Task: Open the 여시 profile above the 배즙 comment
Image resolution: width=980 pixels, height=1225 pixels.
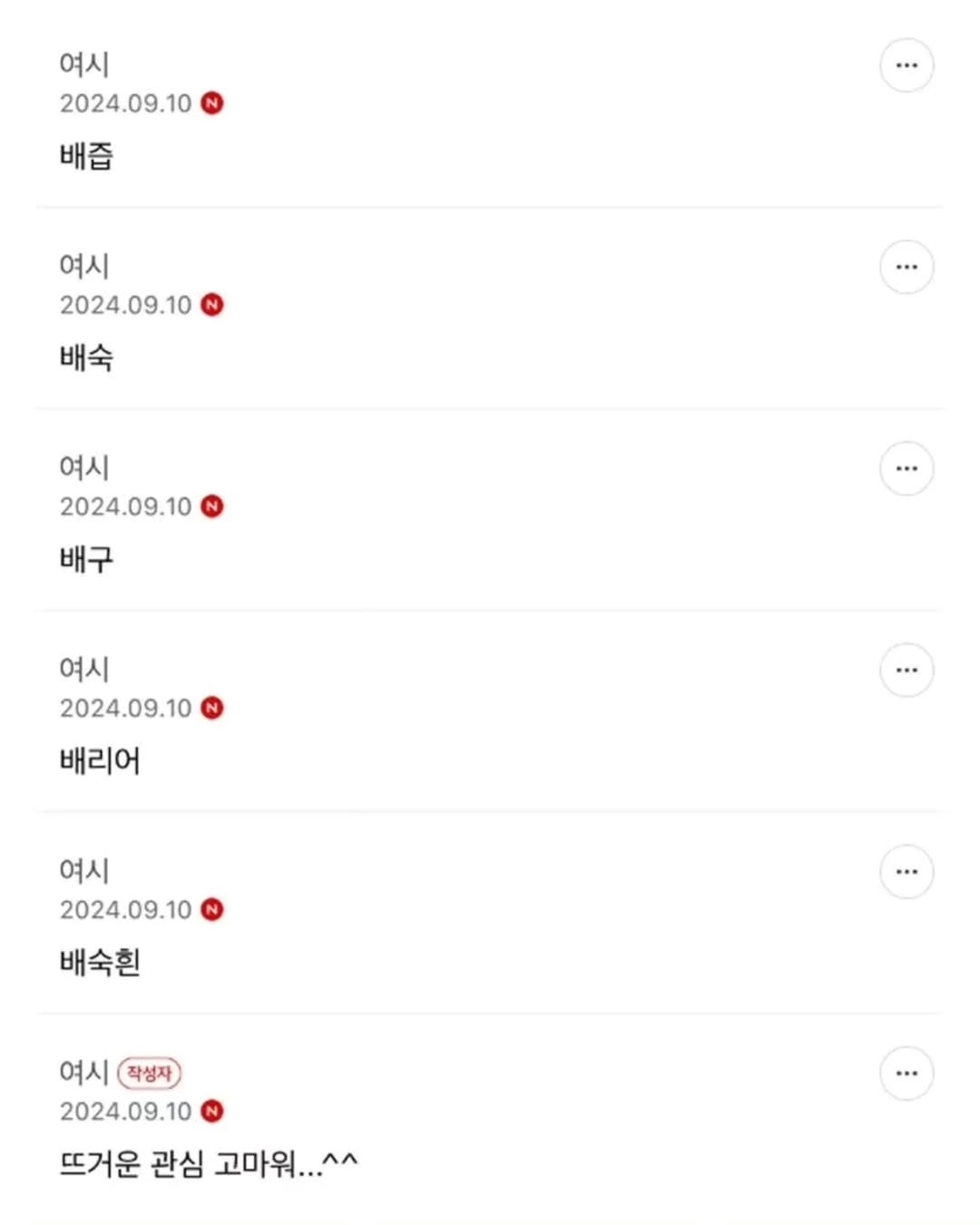Action: click(x=84, y=64)
